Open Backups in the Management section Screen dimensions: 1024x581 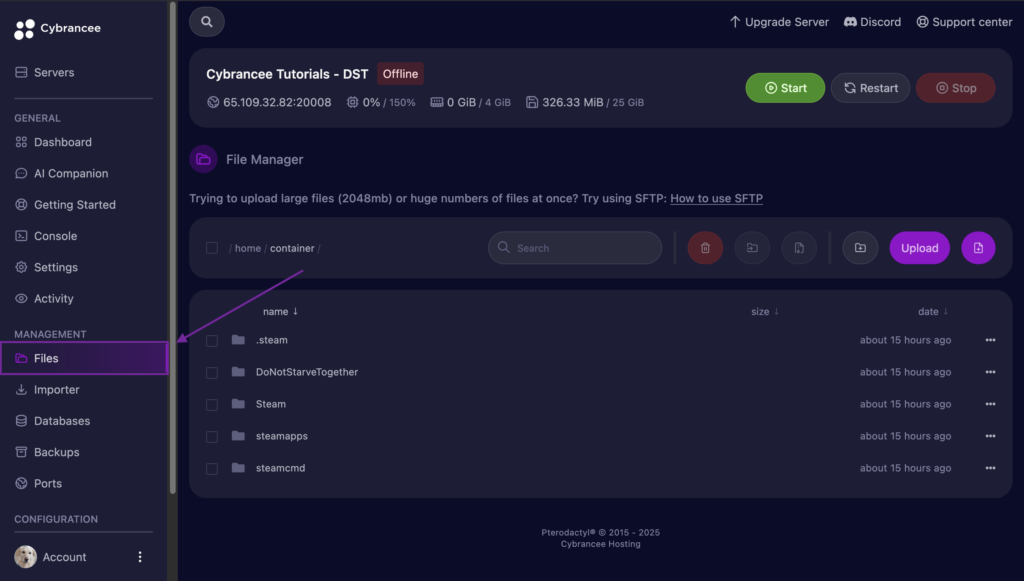[x=56, y=452]
